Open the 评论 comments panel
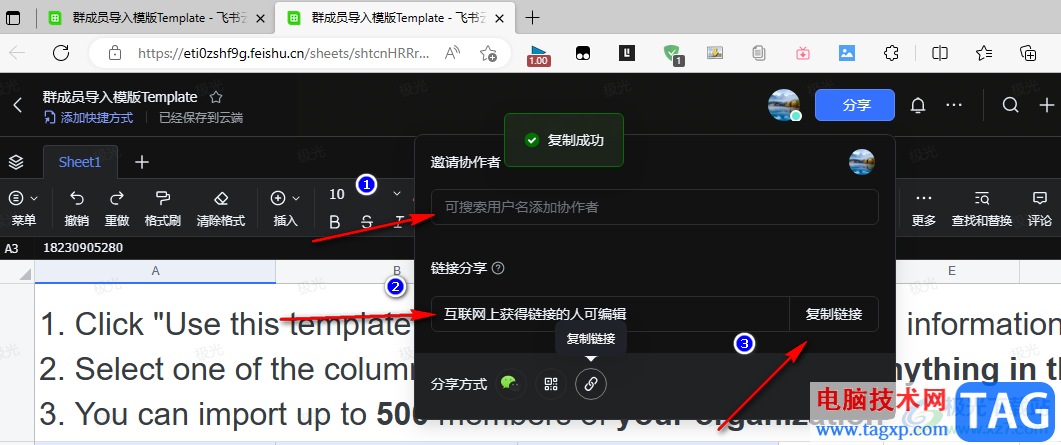 coord(1039,208)
